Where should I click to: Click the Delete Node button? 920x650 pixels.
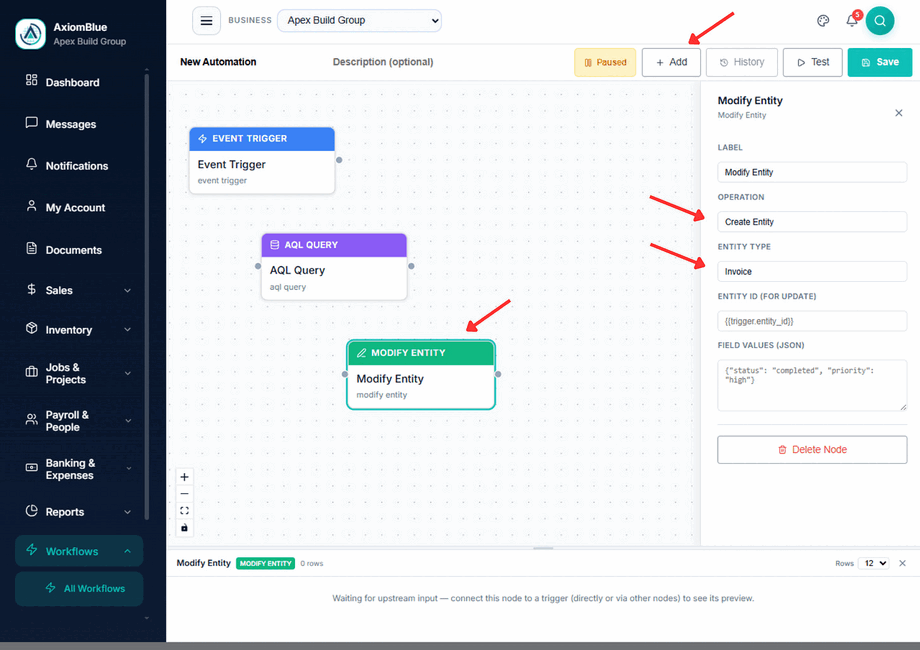812,450
